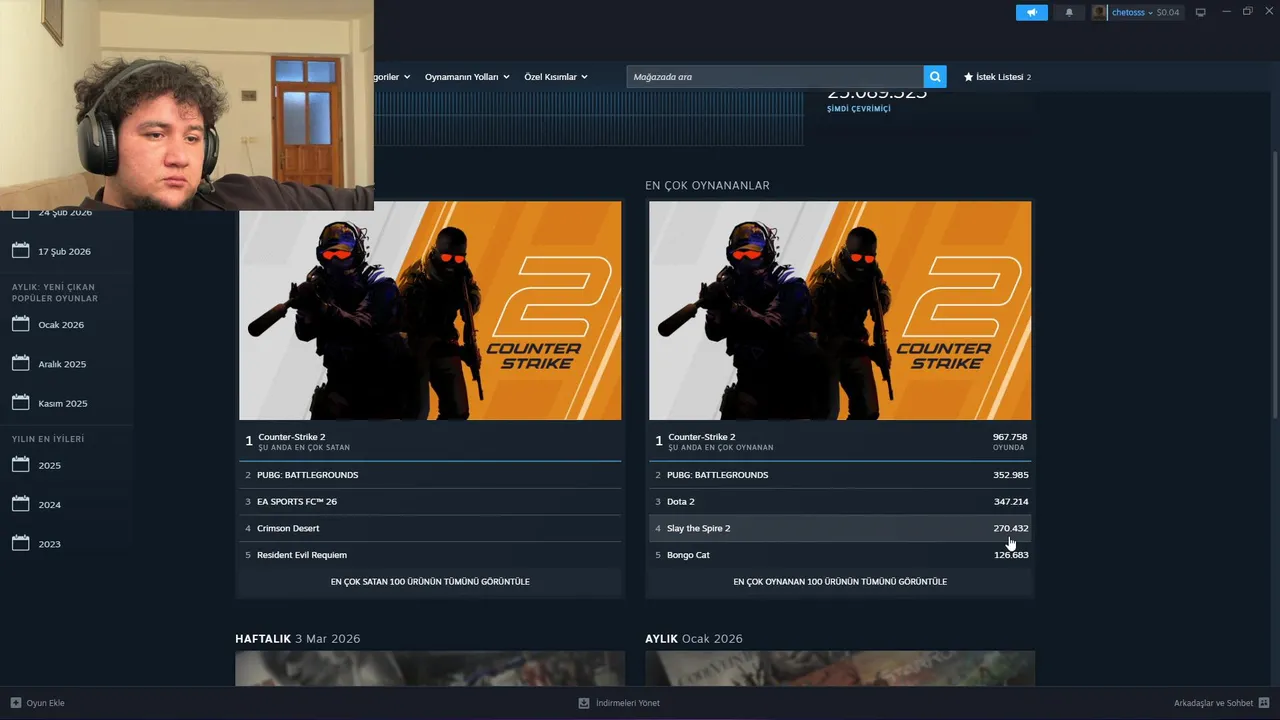Click calendar icon beside 2025
This screenshot has width=1280, height=720.
(20, 464)
